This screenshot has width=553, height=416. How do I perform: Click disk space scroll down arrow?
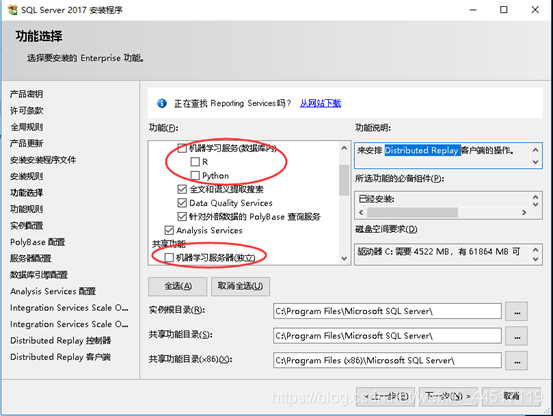click(535, 259)
